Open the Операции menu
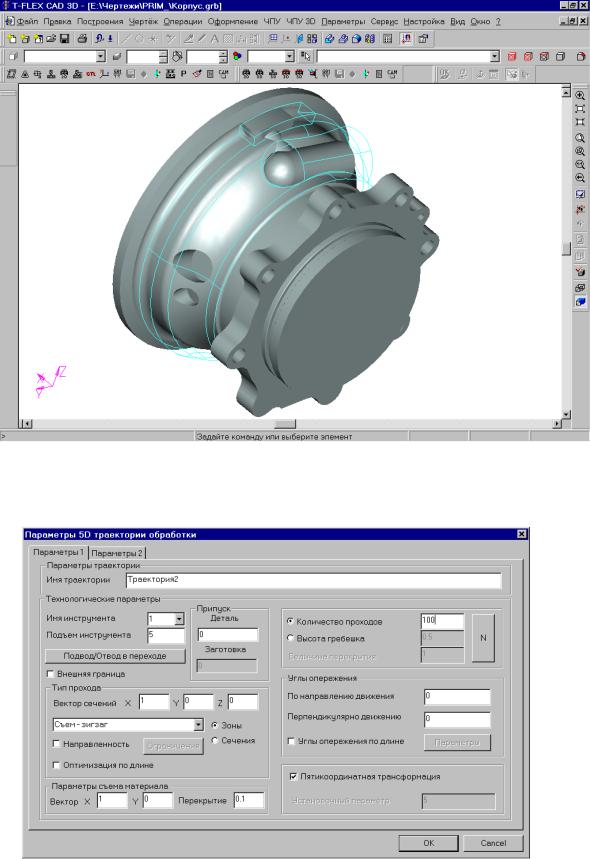 (x=183, y=21)
